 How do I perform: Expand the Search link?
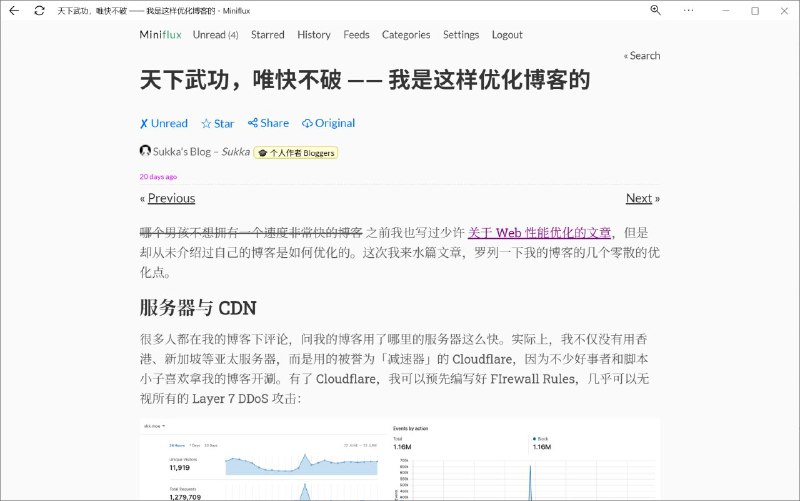pos(642,56)
